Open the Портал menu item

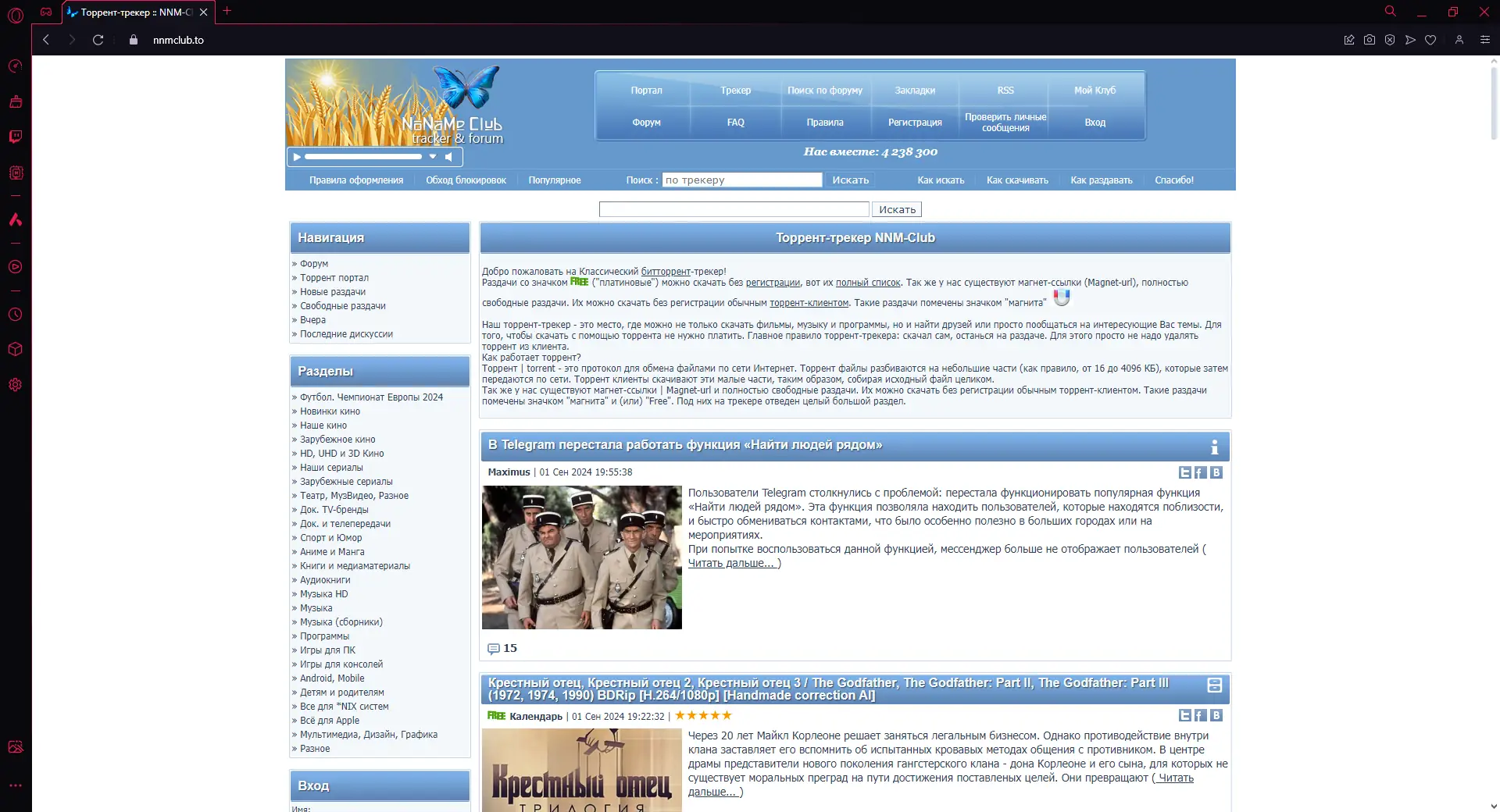(x=647, y=91)
